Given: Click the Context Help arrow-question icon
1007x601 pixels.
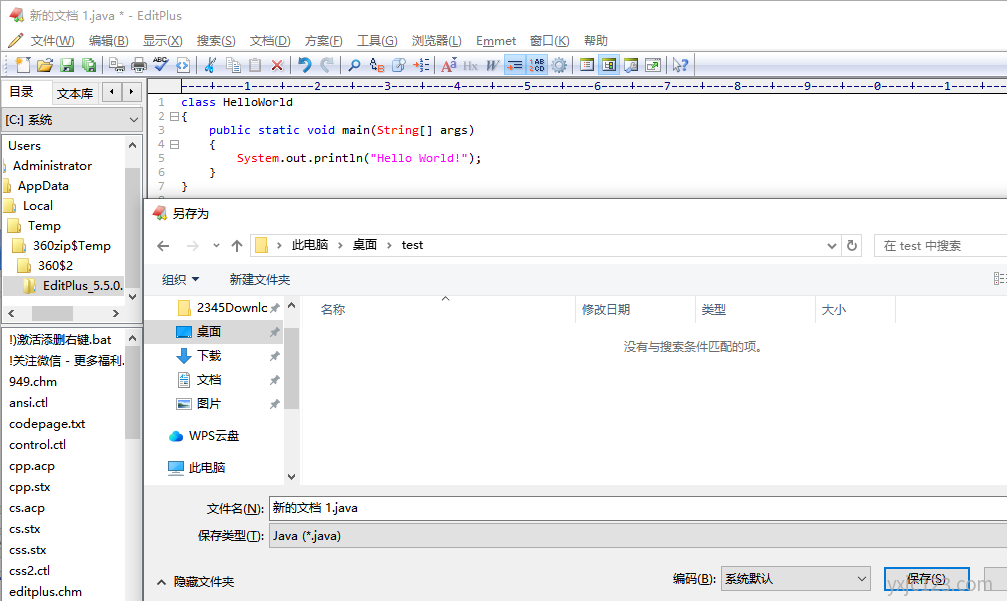Looking at the screenshot, I should (x=680, y=65).
